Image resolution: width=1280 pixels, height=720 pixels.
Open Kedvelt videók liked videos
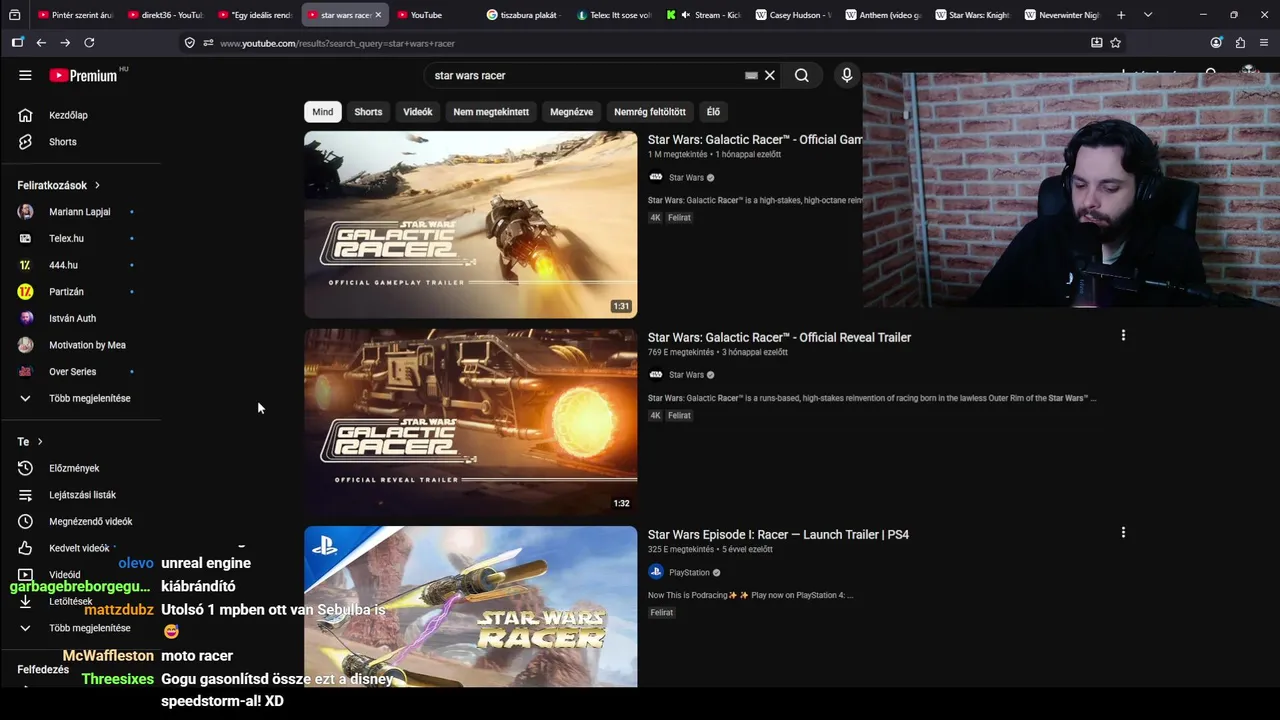80,548
